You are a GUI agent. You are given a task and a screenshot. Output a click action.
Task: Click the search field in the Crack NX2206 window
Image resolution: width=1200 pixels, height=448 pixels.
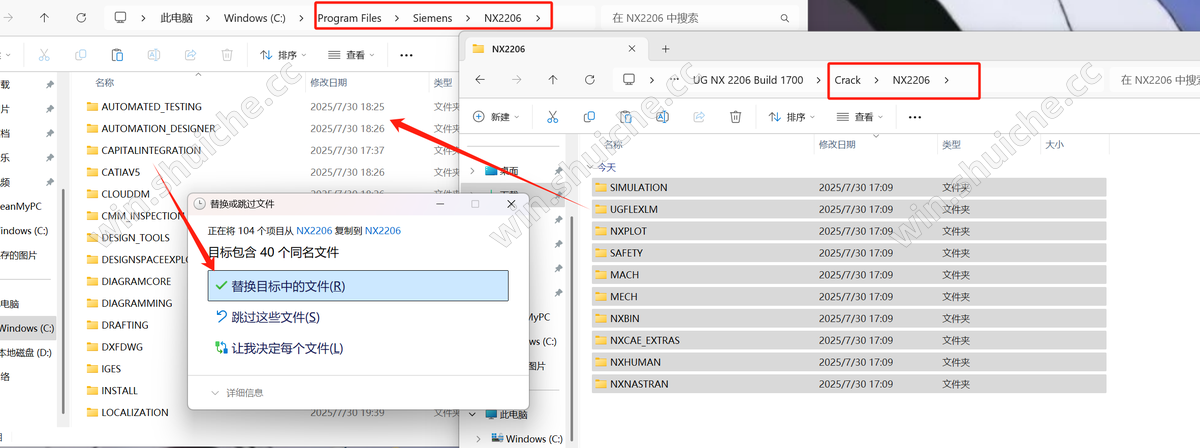click(1154, 79)
